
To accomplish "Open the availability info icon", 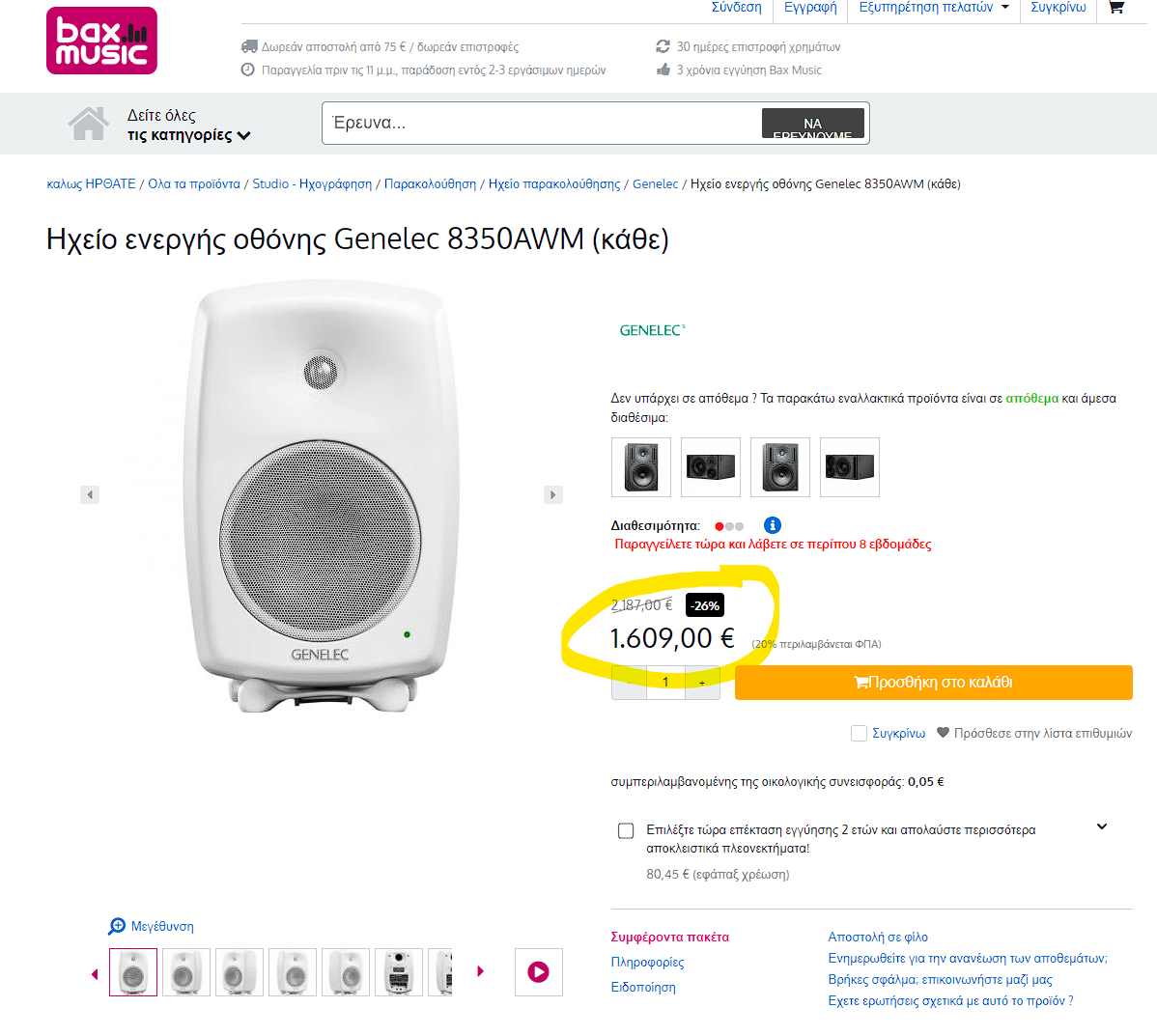I will point(772,525).
